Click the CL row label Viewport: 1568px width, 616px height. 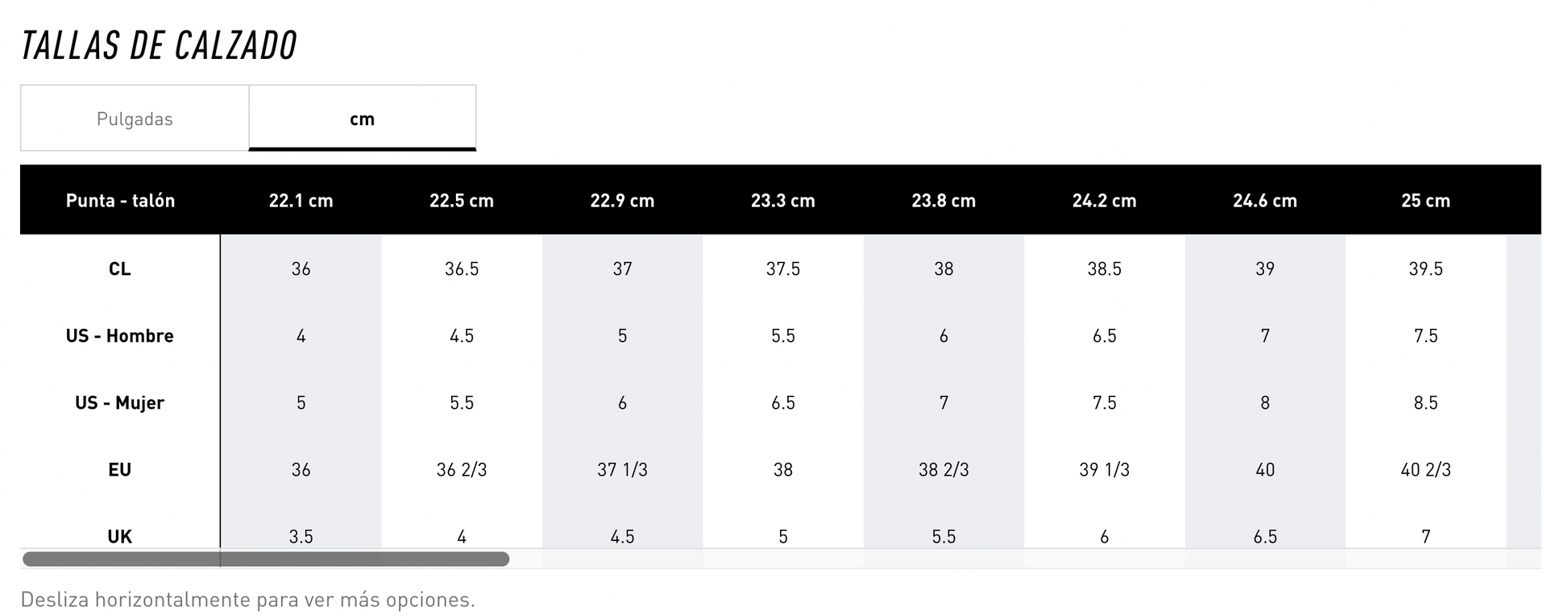click(120, 268)
